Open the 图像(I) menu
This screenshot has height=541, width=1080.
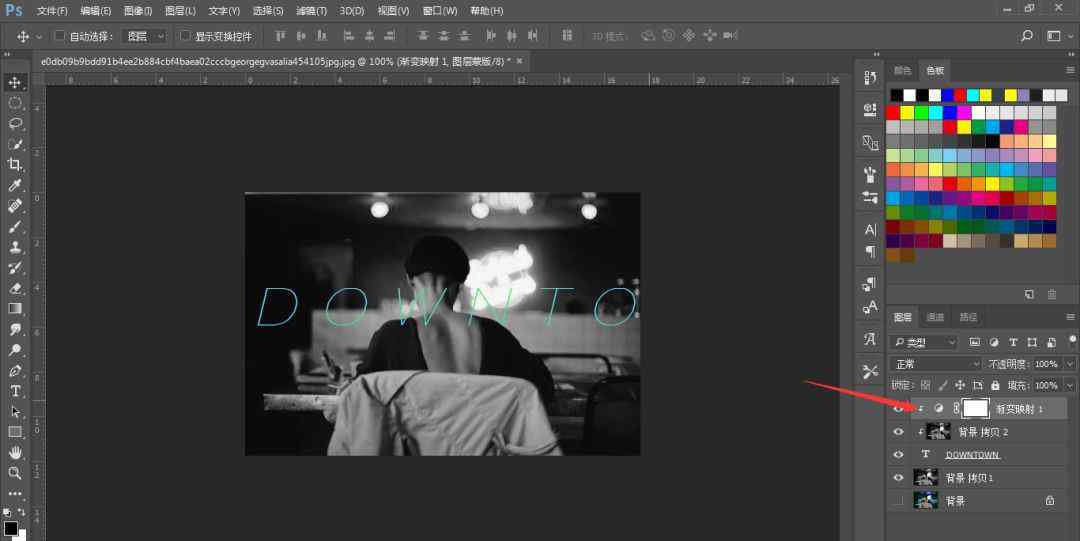coord(138,11)
